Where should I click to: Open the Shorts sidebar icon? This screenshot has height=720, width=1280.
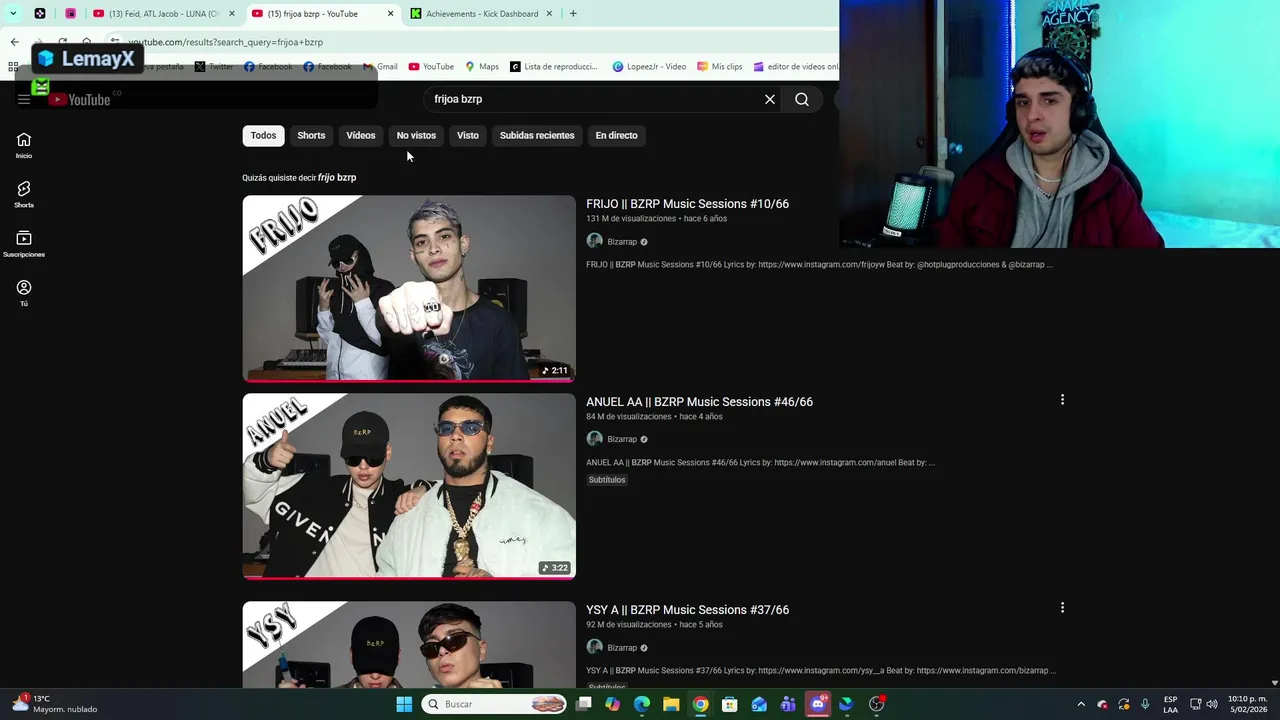tap(24, 194)
